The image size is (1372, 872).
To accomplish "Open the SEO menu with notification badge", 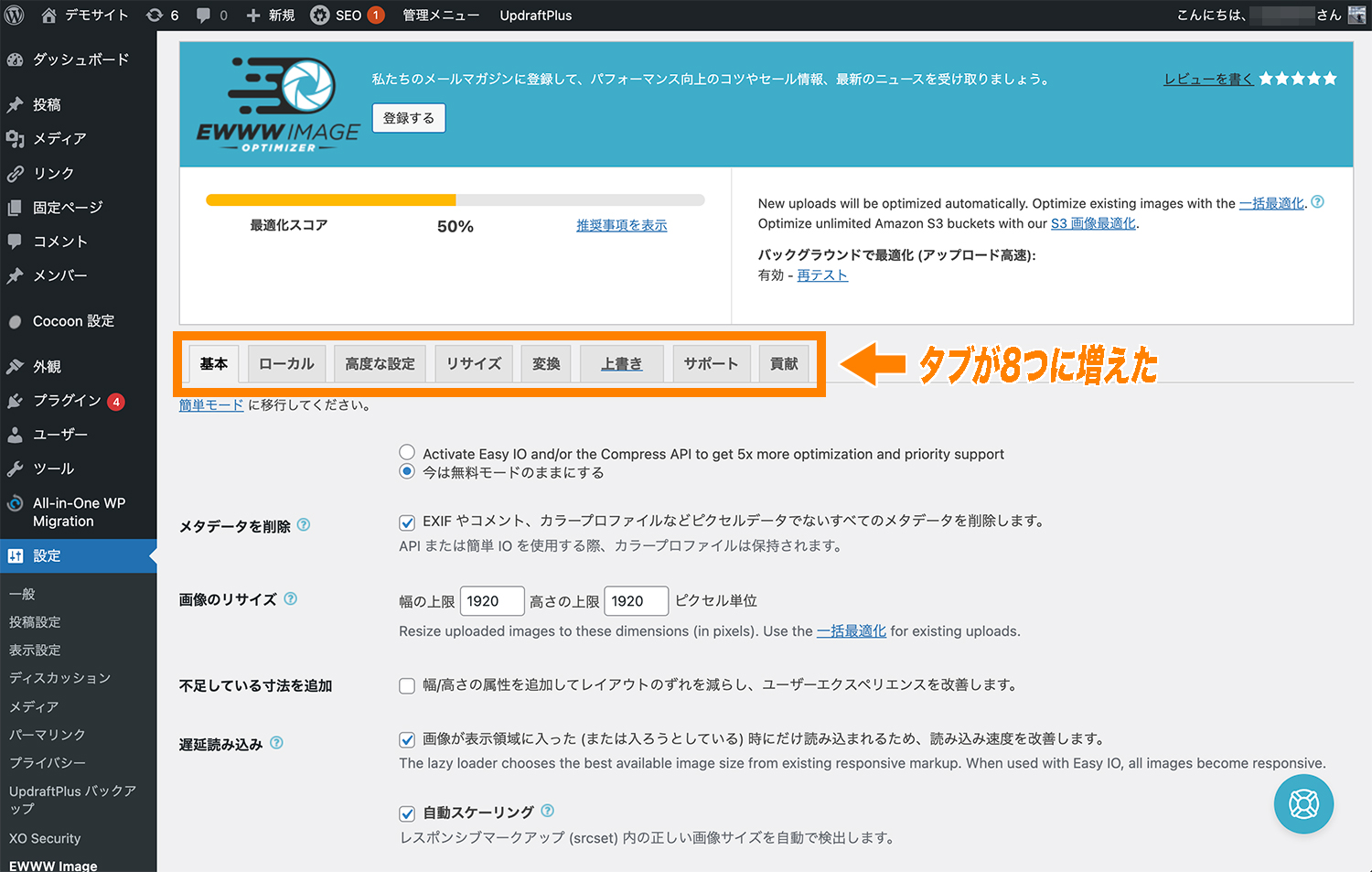I will point(347,15).
